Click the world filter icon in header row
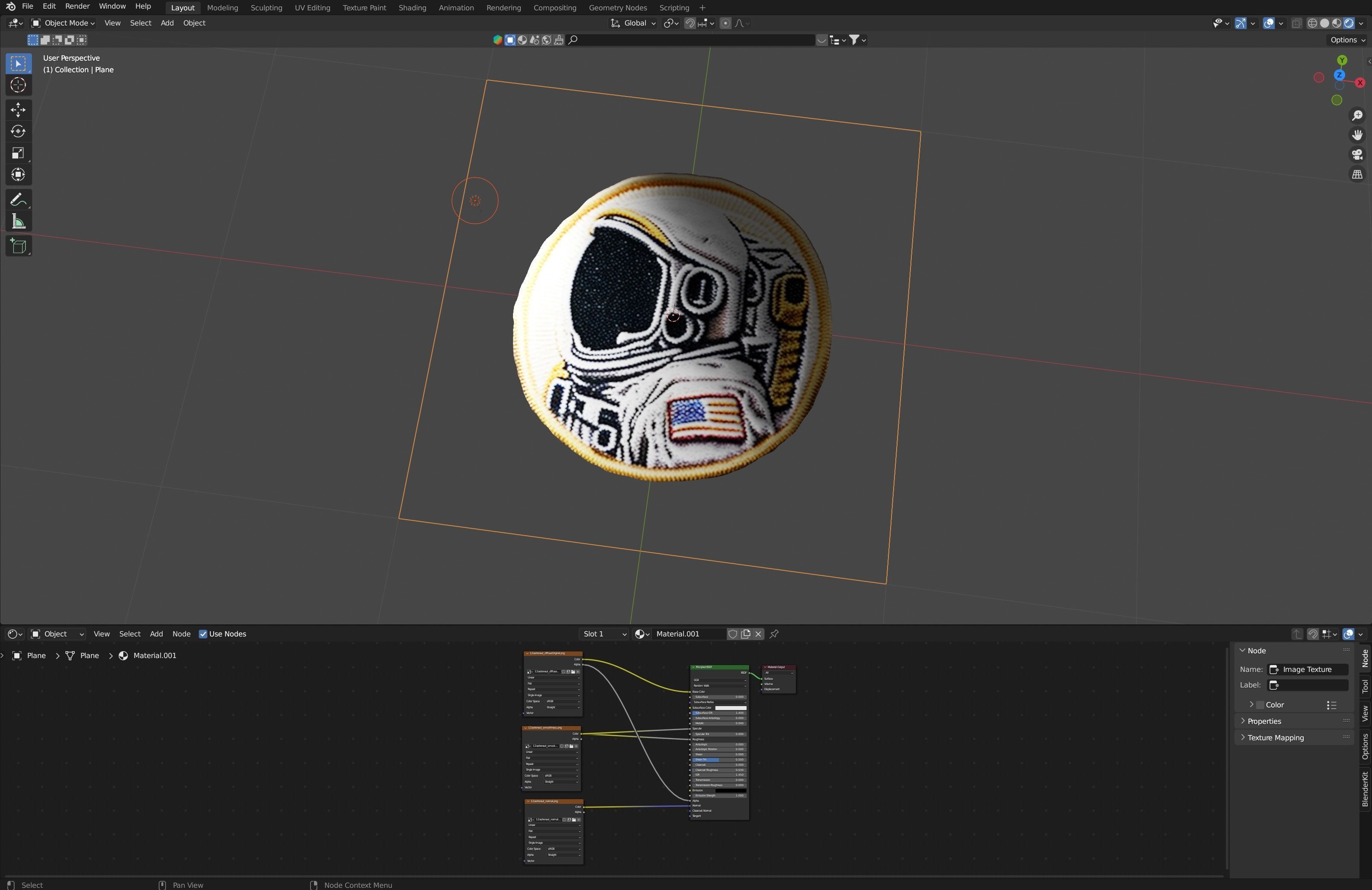The height and width of the screenshot is (890, 1372). tap(546, 40)
